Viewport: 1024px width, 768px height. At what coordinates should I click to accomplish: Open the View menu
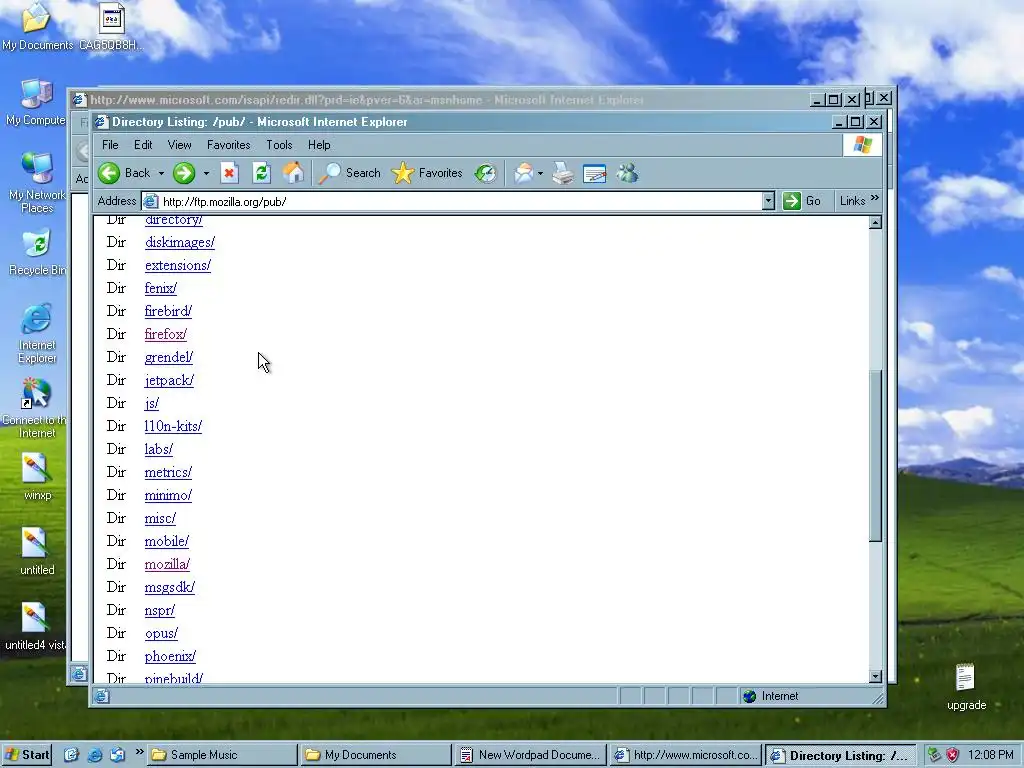(x=180, y=145)
